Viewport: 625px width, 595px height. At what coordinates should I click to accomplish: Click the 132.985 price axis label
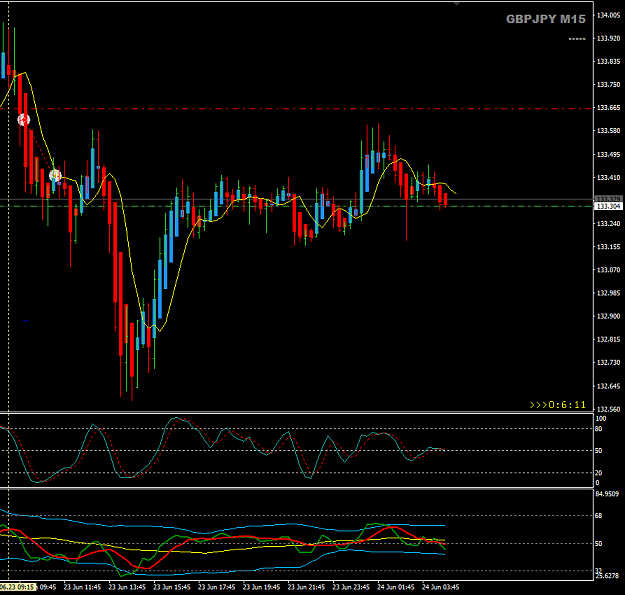608,293
